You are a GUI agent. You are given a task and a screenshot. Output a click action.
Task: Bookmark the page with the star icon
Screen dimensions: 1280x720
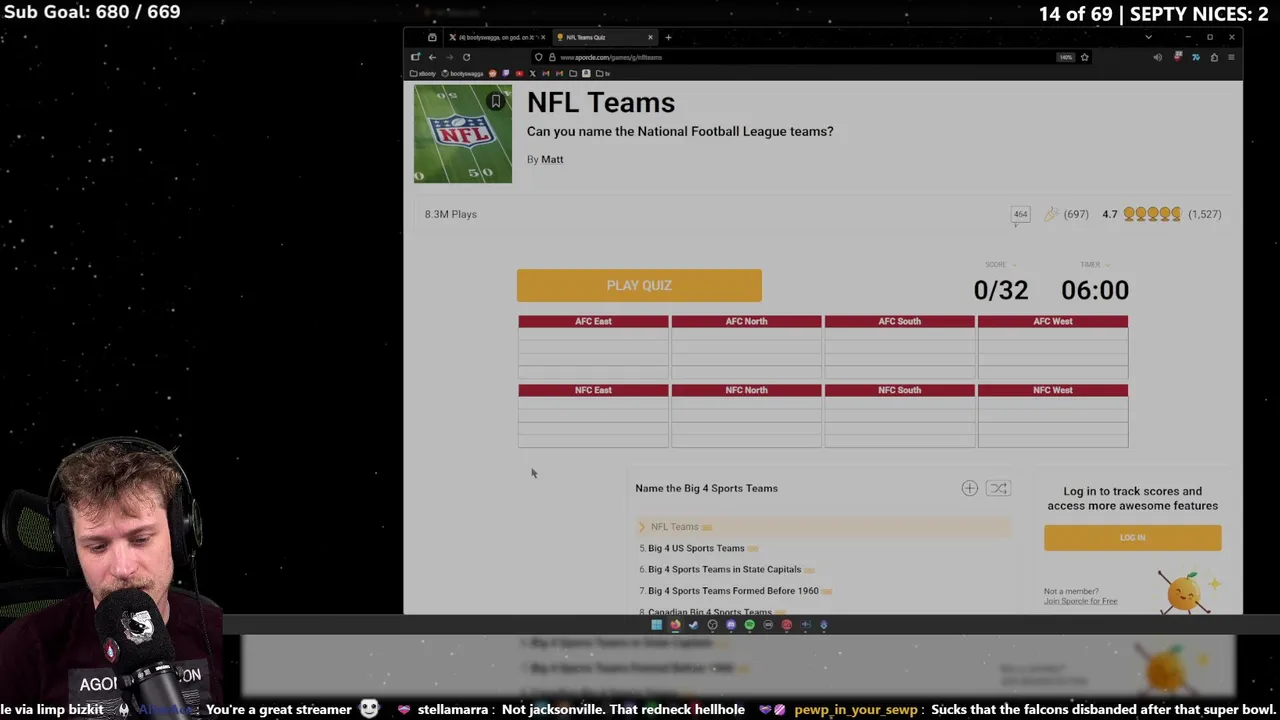point(1084,57)
